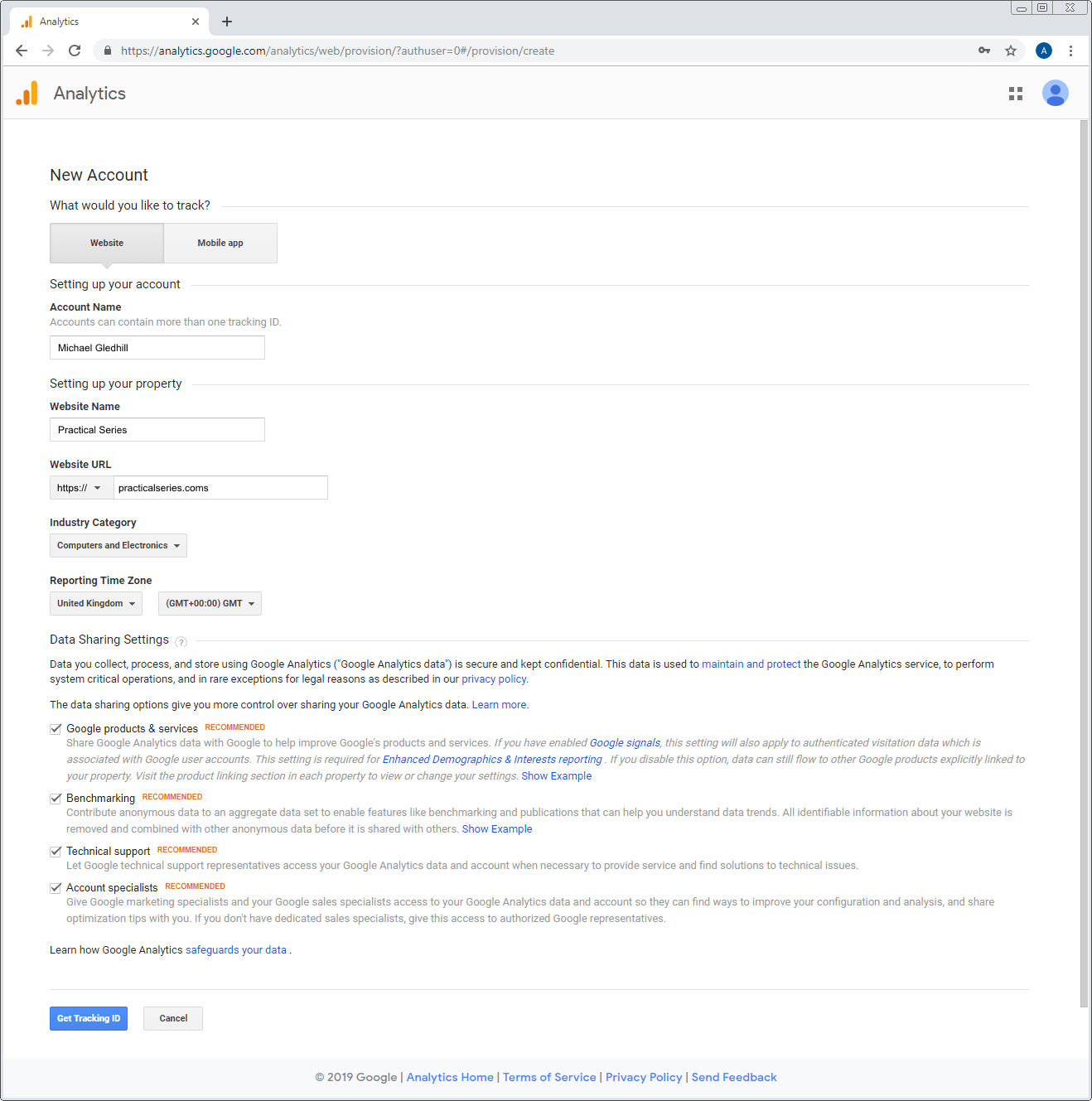
Task: Open the Google apps grid icon
Action: point(1016,94)
